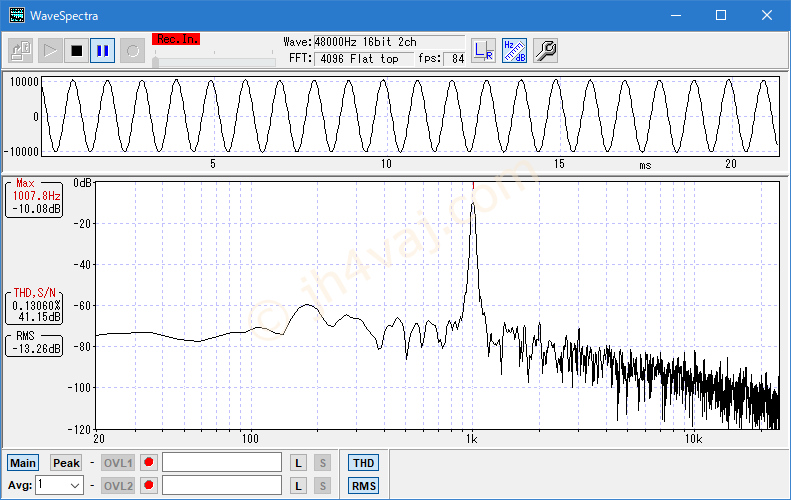Click the RMS value -13.26dB
The width and height of the screenshot is (791, 500).
pyautogui.click(x=36, y=349)
